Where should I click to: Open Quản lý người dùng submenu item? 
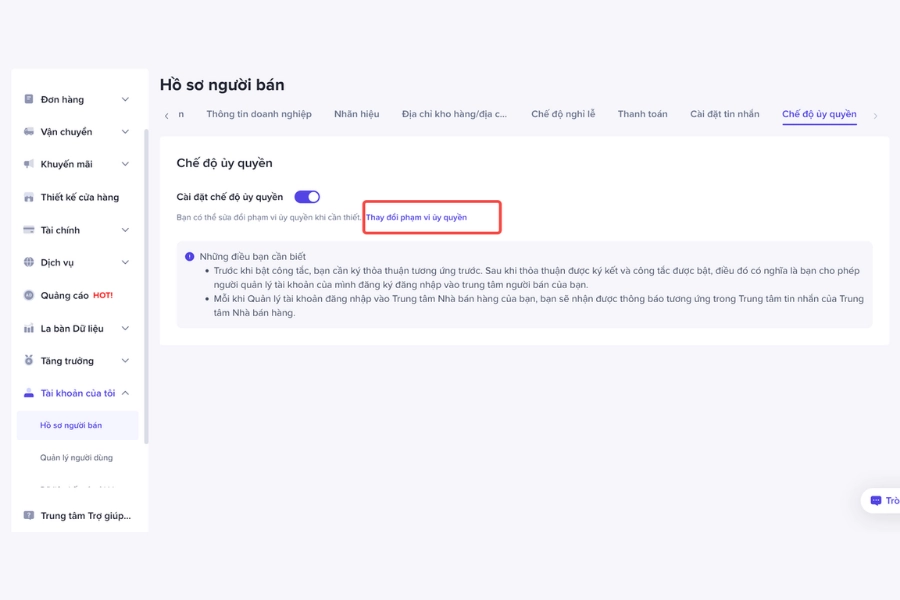tap(76, 458)
